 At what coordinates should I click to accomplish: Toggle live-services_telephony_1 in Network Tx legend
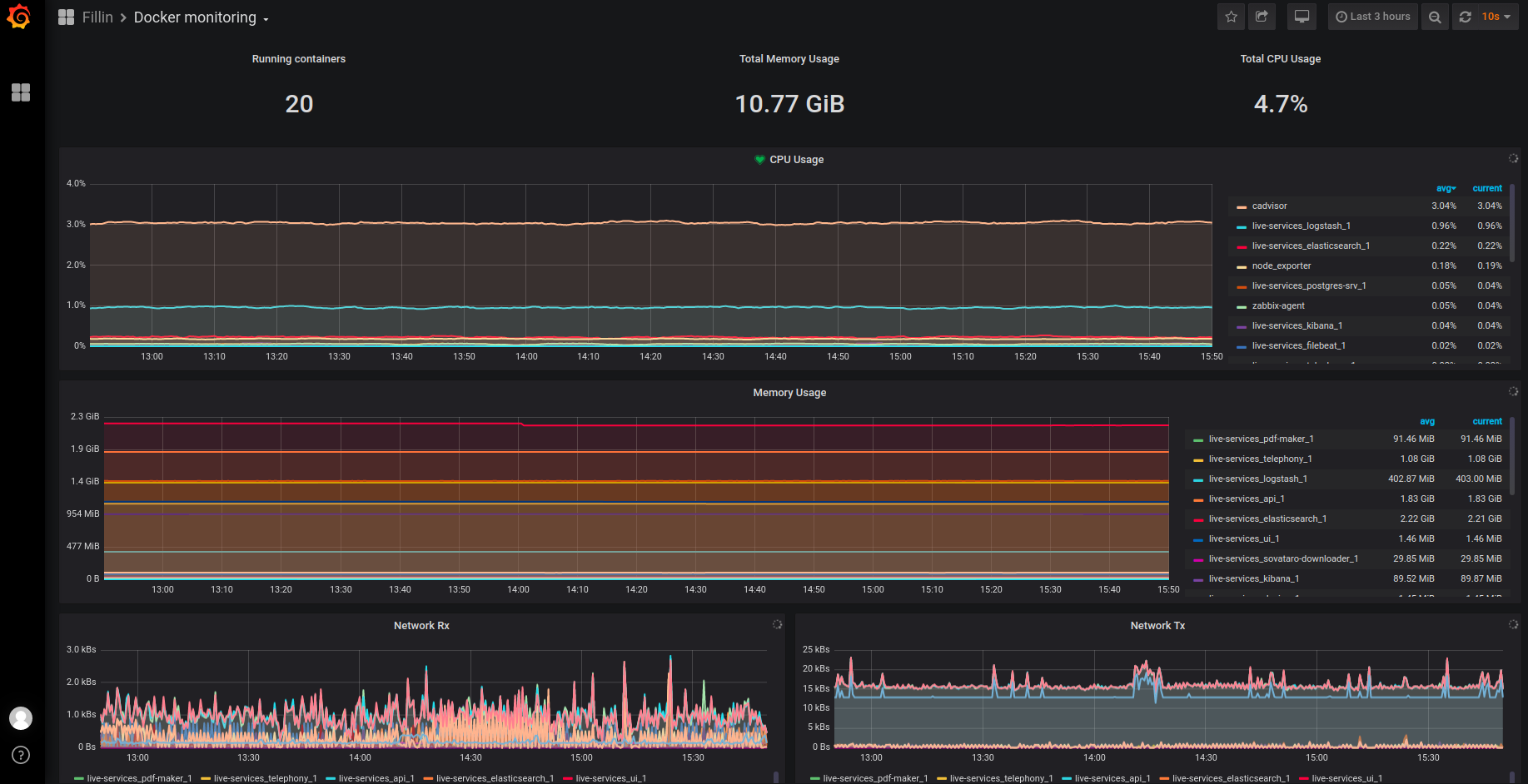[x=1001, y=778]
